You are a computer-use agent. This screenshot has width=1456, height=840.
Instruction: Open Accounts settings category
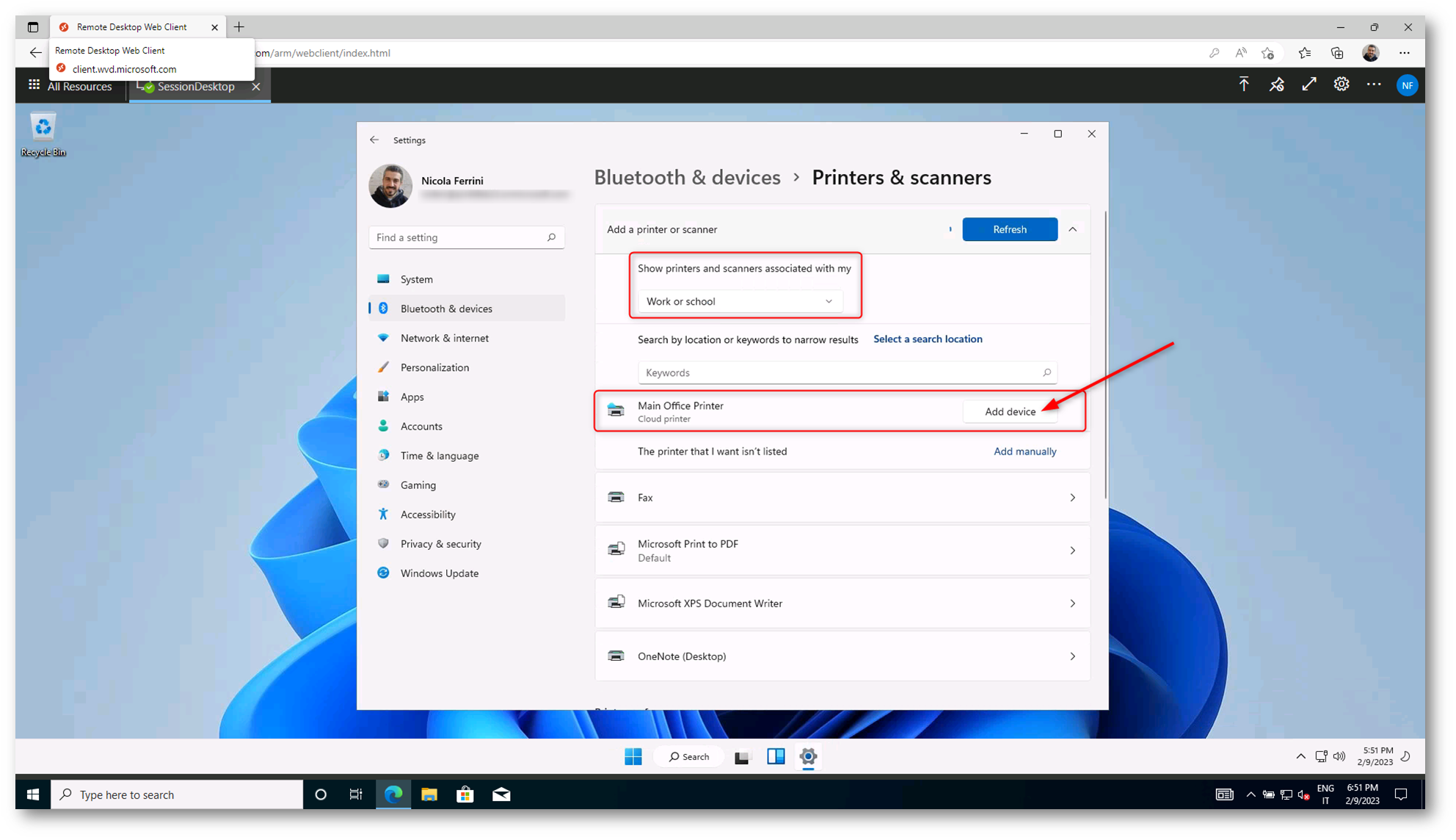(x=467, y=426)
